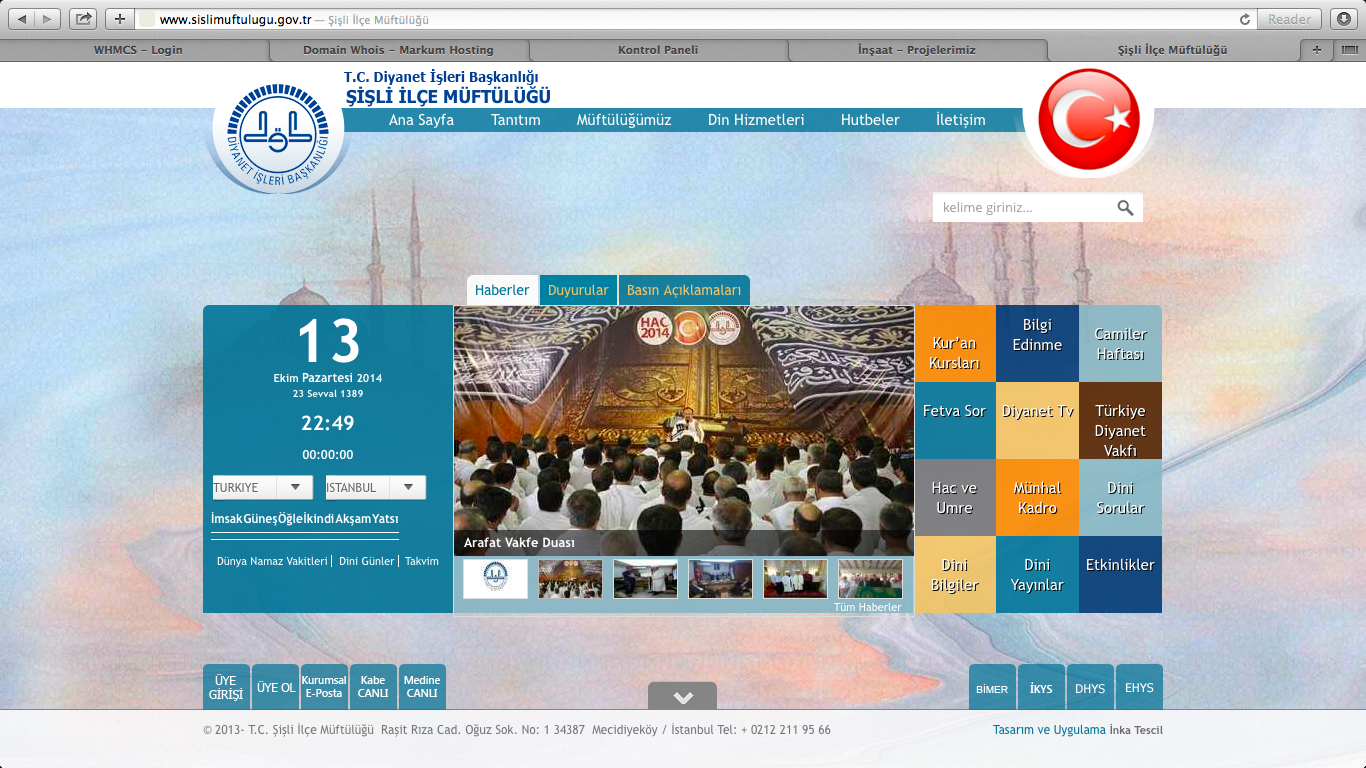Viewport: 1366px width, 768px height.
Task: Open the Basın Açıklamaları tab
Action: point(684,290)
